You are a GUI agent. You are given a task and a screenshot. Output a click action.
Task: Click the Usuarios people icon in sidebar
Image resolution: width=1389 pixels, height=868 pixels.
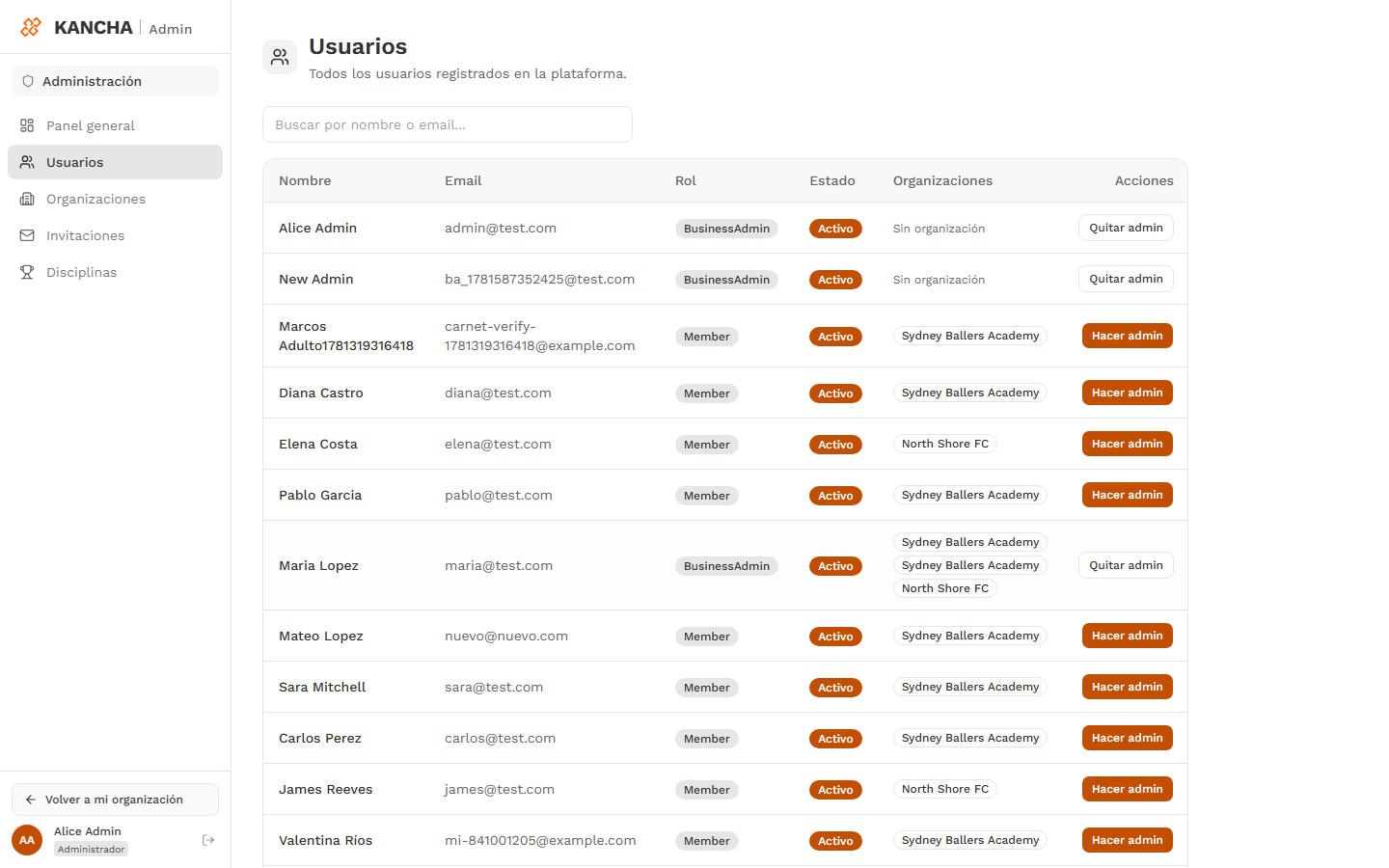pos(27,162)
